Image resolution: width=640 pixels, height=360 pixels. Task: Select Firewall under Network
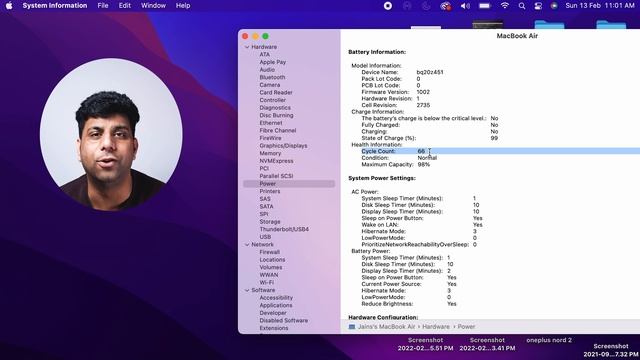270,252
